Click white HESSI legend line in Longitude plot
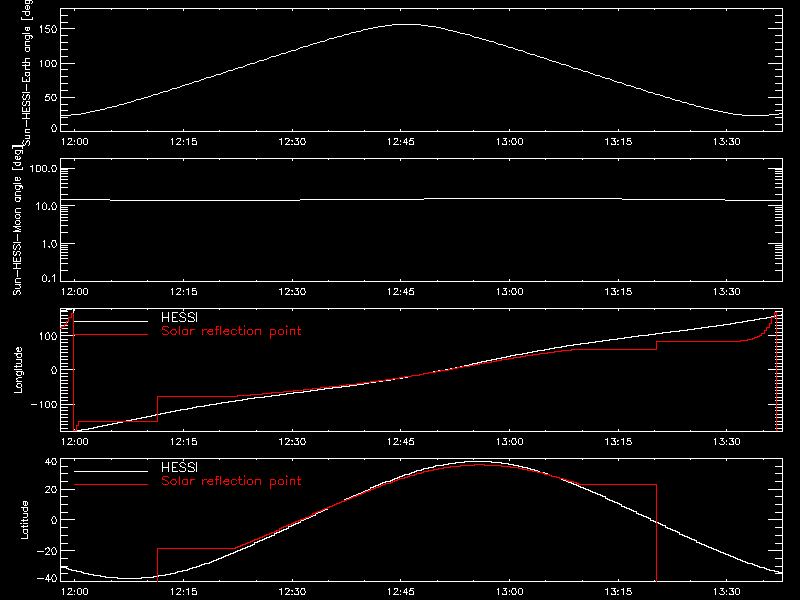800x600 pixels. [x=111, y=321]
